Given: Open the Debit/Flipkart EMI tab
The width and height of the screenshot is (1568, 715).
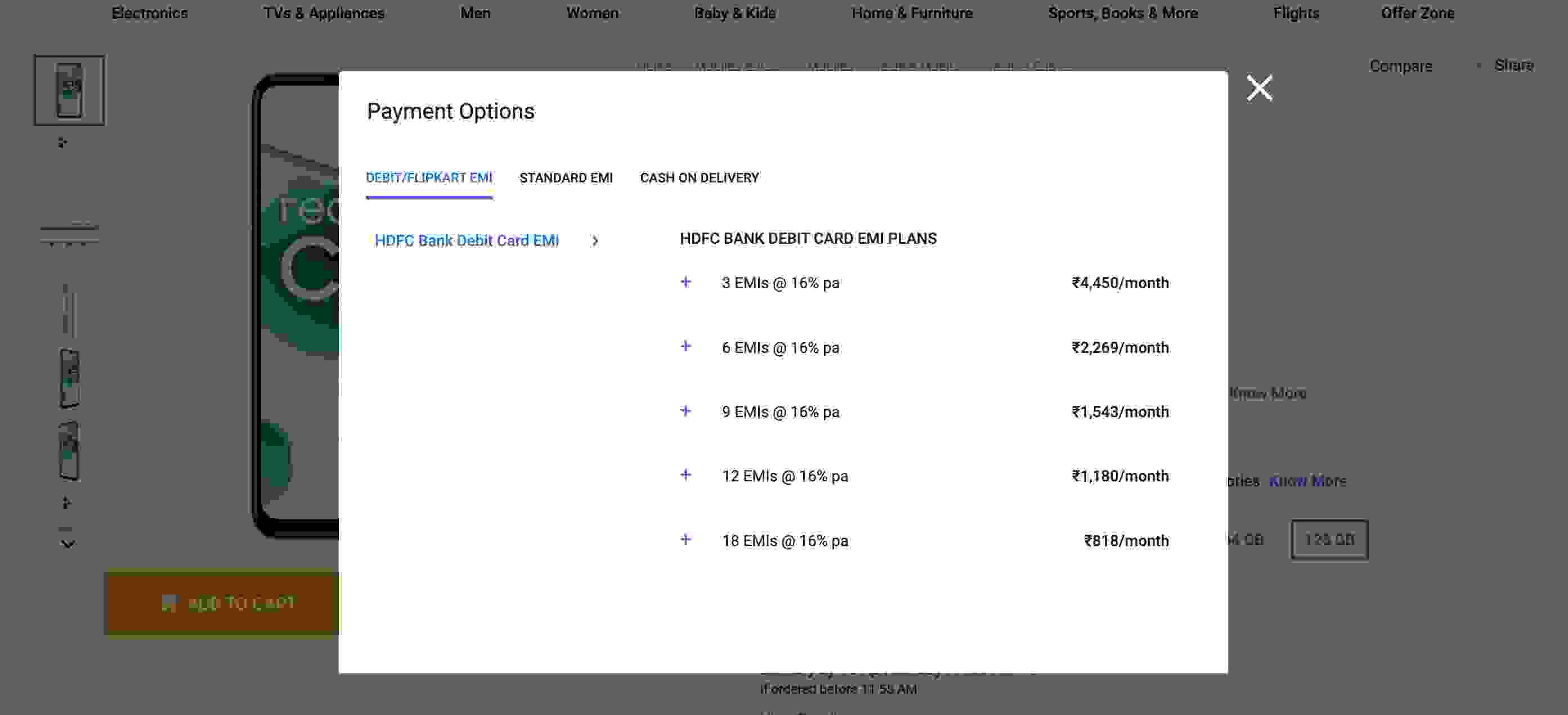Looking at the screenshot, I should coord(429,178).
